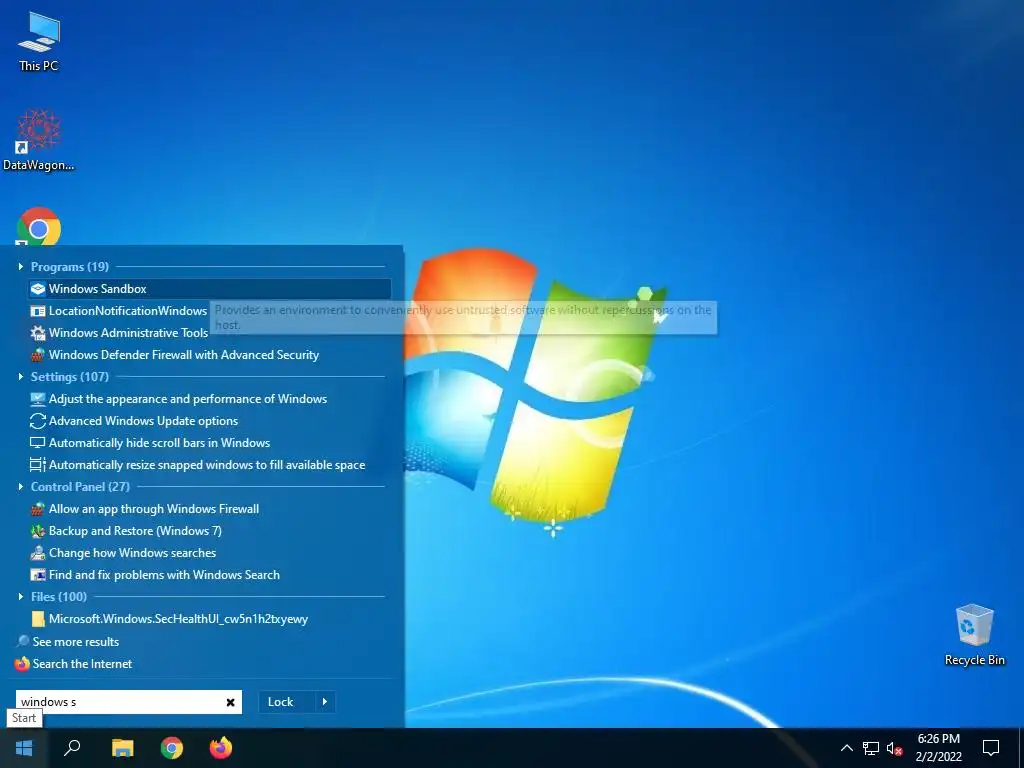
Task: Click the muted volume tray icon
Action: click(x=894, y=748)
